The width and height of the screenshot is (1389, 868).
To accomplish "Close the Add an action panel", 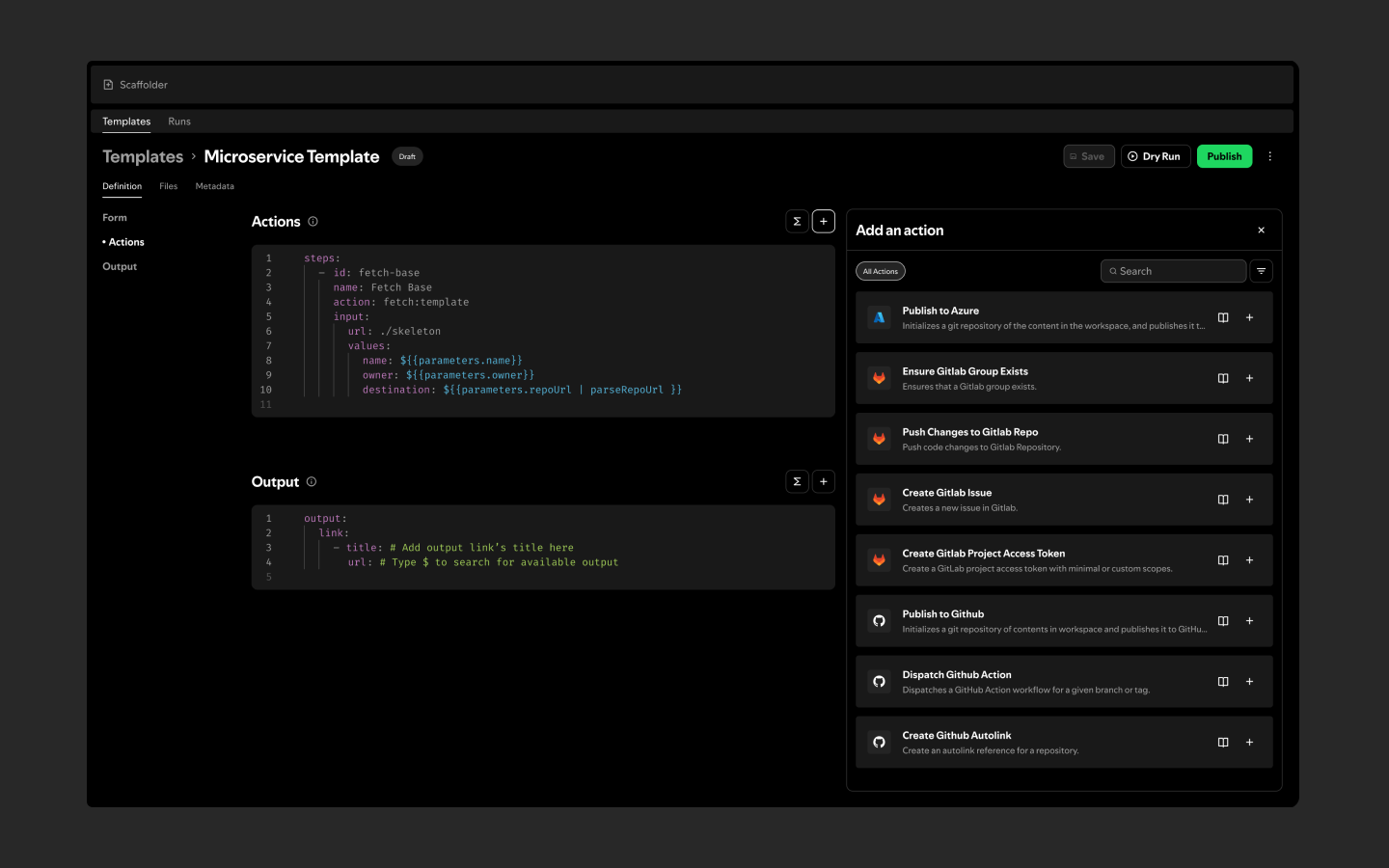I will coord(1261,231).
